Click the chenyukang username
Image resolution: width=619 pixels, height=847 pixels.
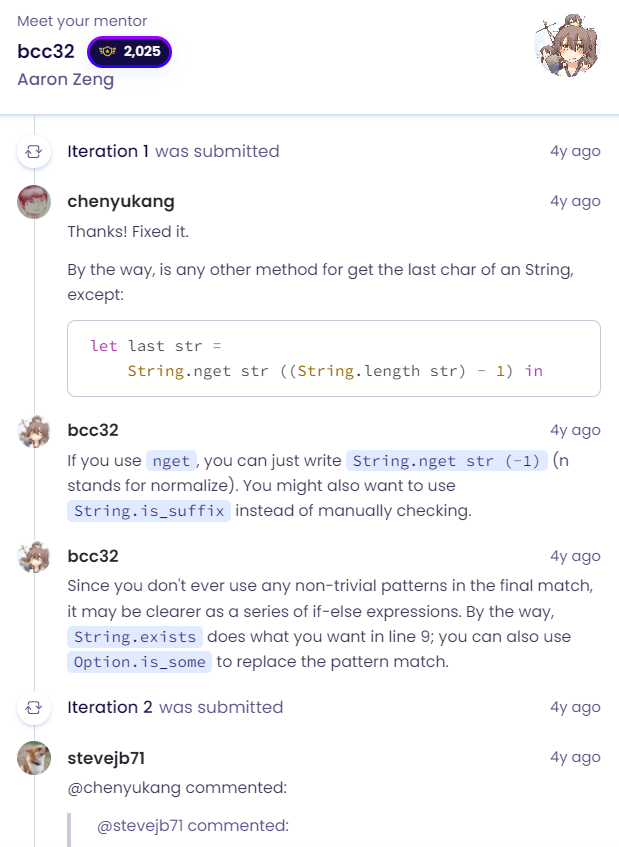click(121, 201)
